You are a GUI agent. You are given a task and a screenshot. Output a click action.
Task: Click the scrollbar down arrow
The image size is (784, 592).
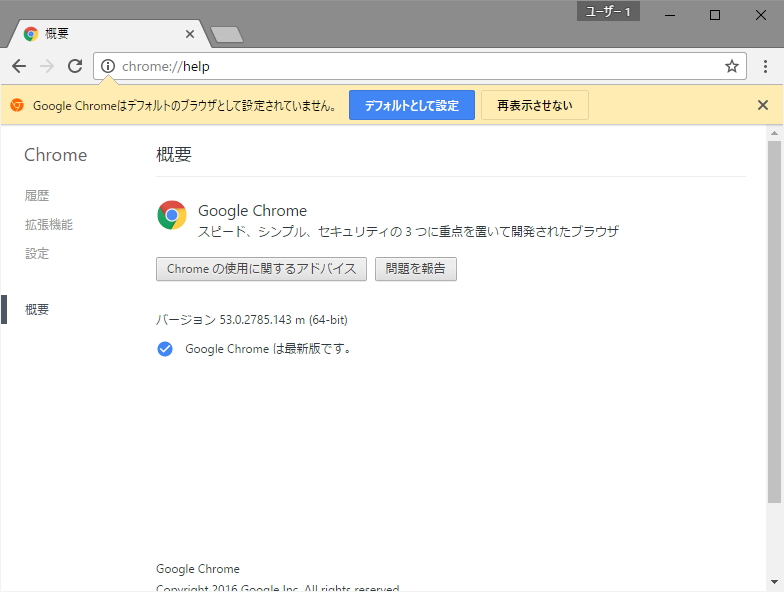click(x=774, y=582)
